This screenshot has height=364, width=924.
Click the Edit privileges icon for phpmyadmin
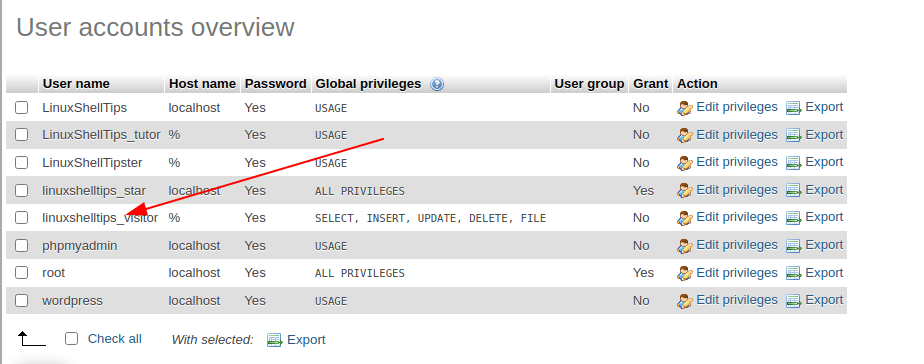(684, 246)
